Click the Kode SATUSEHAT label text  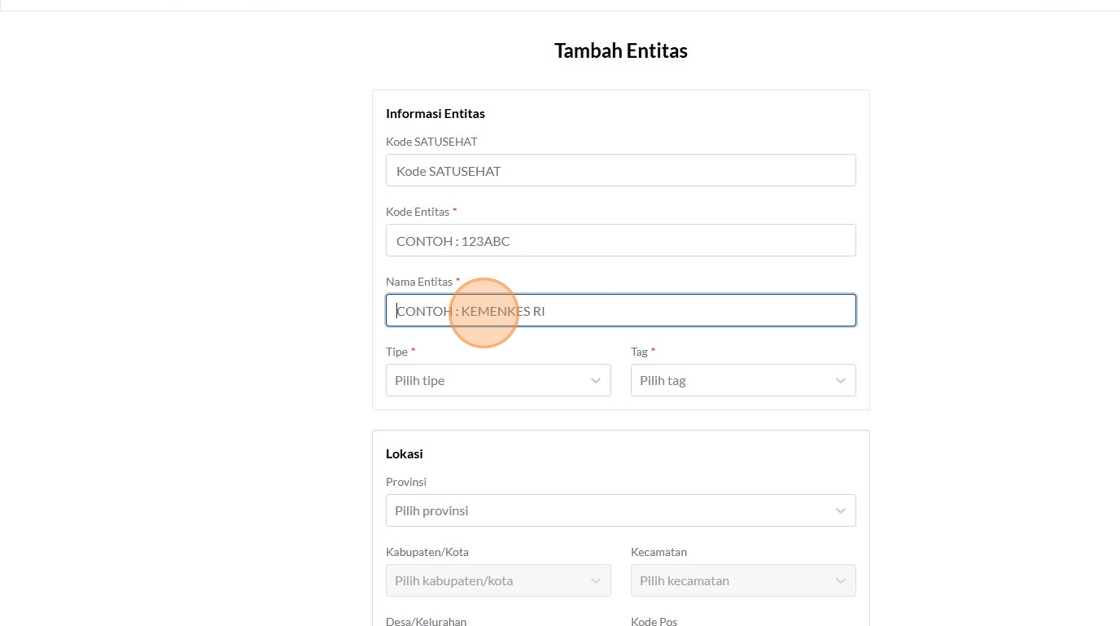pyautogui.click(x=431, y=142)
